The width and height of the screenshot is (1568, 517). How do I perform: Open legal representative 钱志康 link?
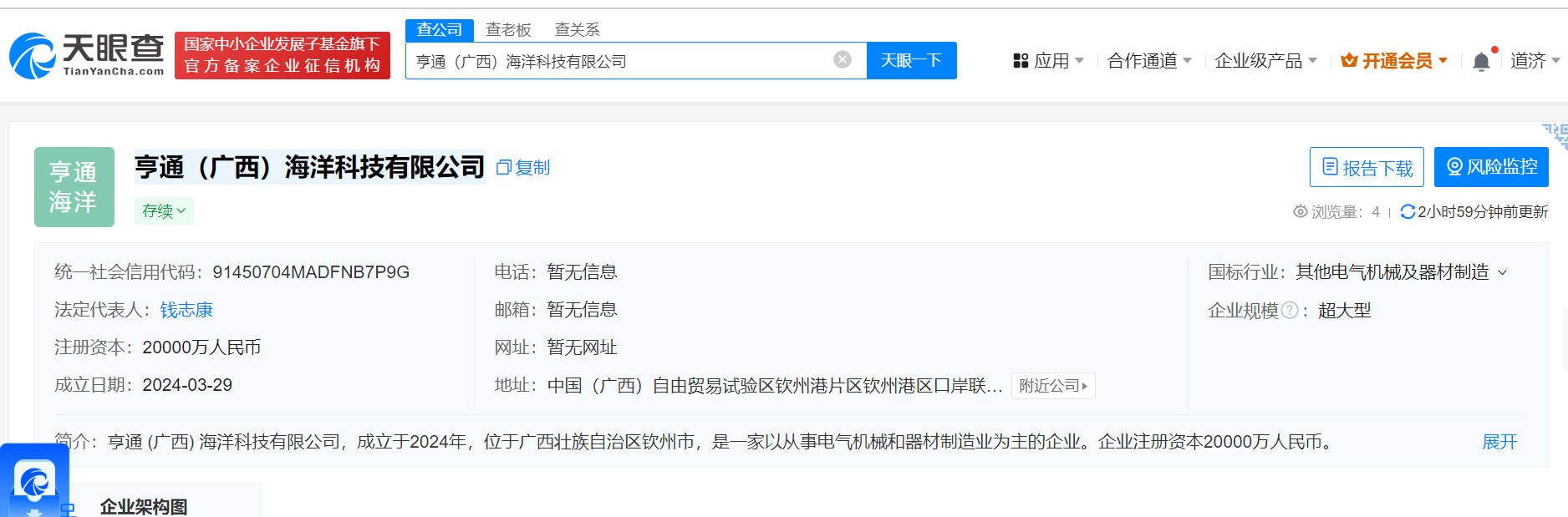[x=186, y=310]
